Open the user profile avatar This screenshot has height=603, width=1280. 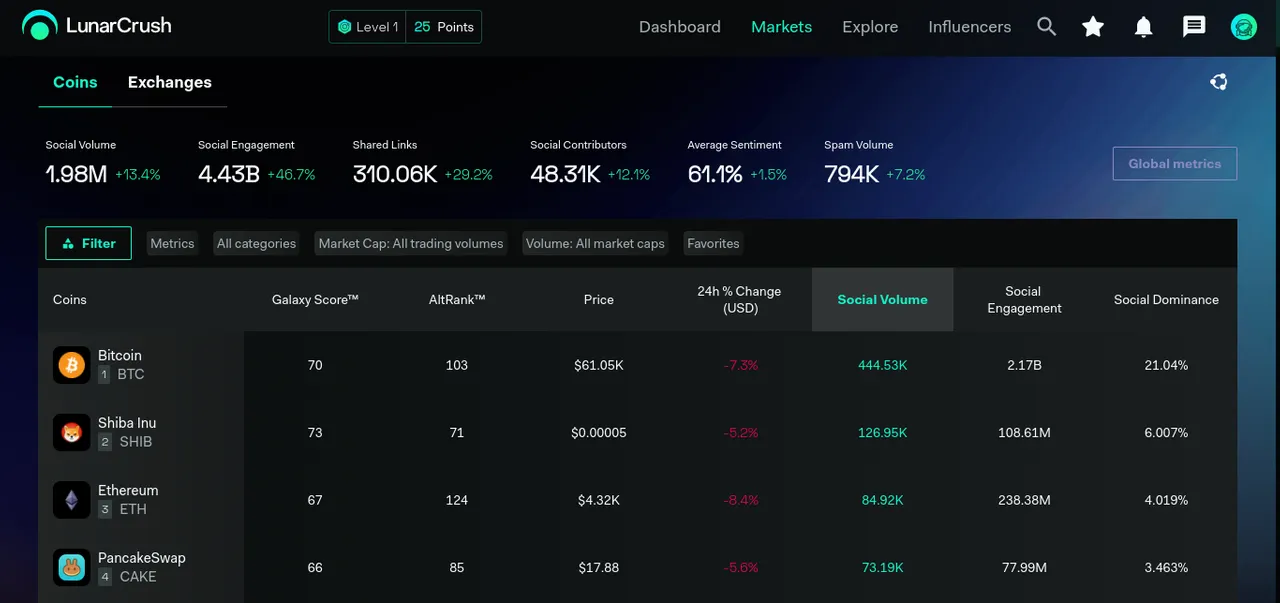(x=1244, y=27)
